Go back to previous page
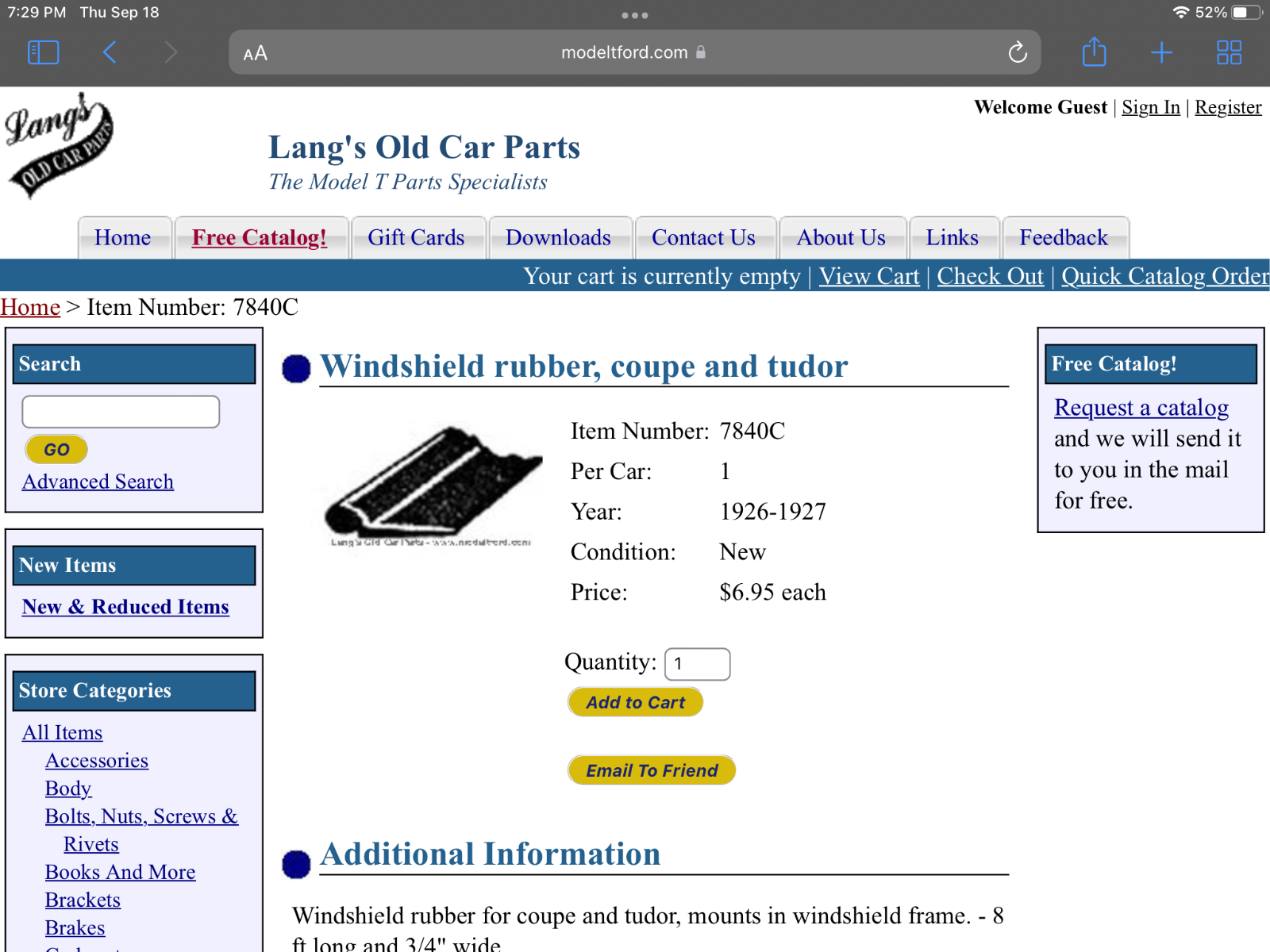 110,52
